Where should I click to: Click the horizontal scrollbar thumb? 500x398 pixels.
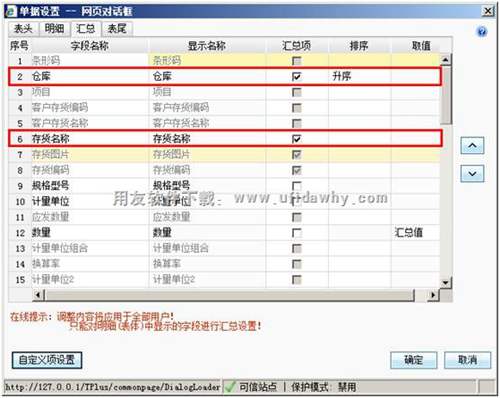point(229,295)
